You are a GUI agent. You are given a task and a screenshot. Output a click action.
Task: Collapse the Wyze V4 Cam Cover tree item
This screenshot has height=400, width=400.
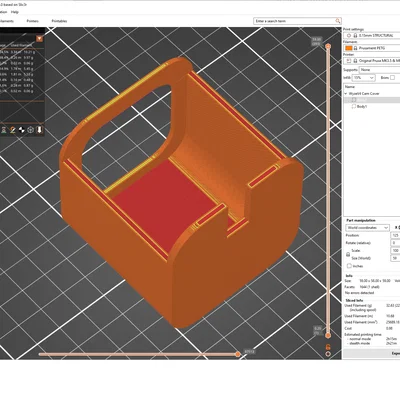[346, 94]
